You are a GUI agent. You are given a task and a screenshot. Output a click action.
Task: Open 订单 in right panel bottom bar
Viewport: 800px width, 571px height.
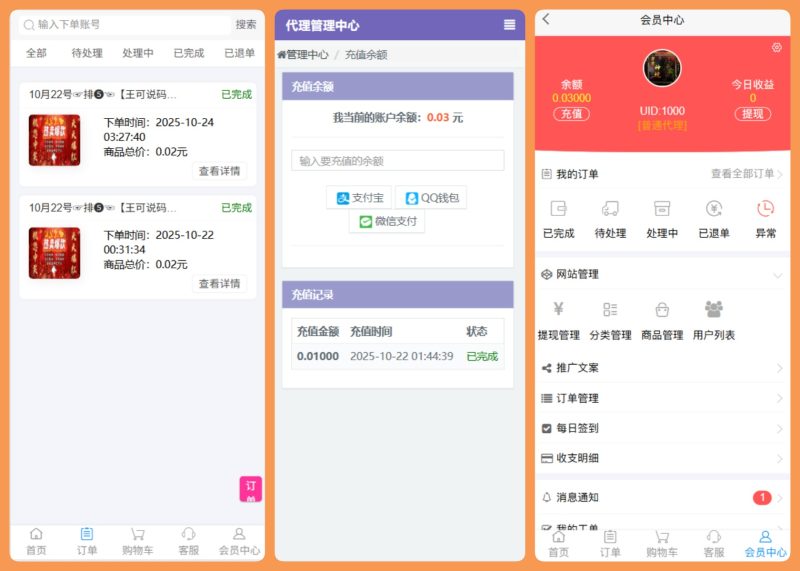[x=610, y=544]
